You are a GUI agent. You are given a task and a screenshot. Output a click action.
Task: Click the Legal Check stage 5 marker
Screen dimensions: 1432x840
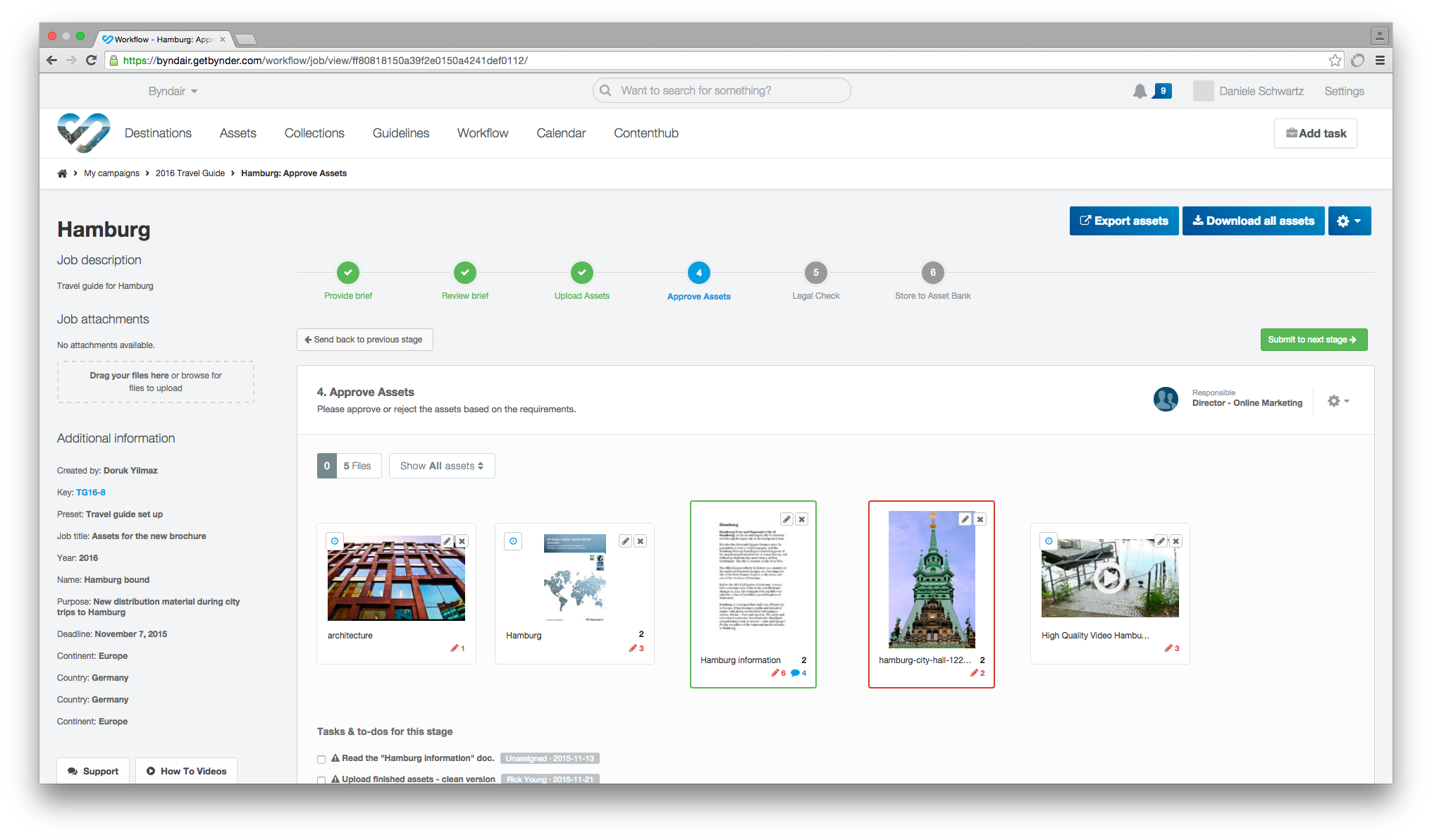pos(815,273)
